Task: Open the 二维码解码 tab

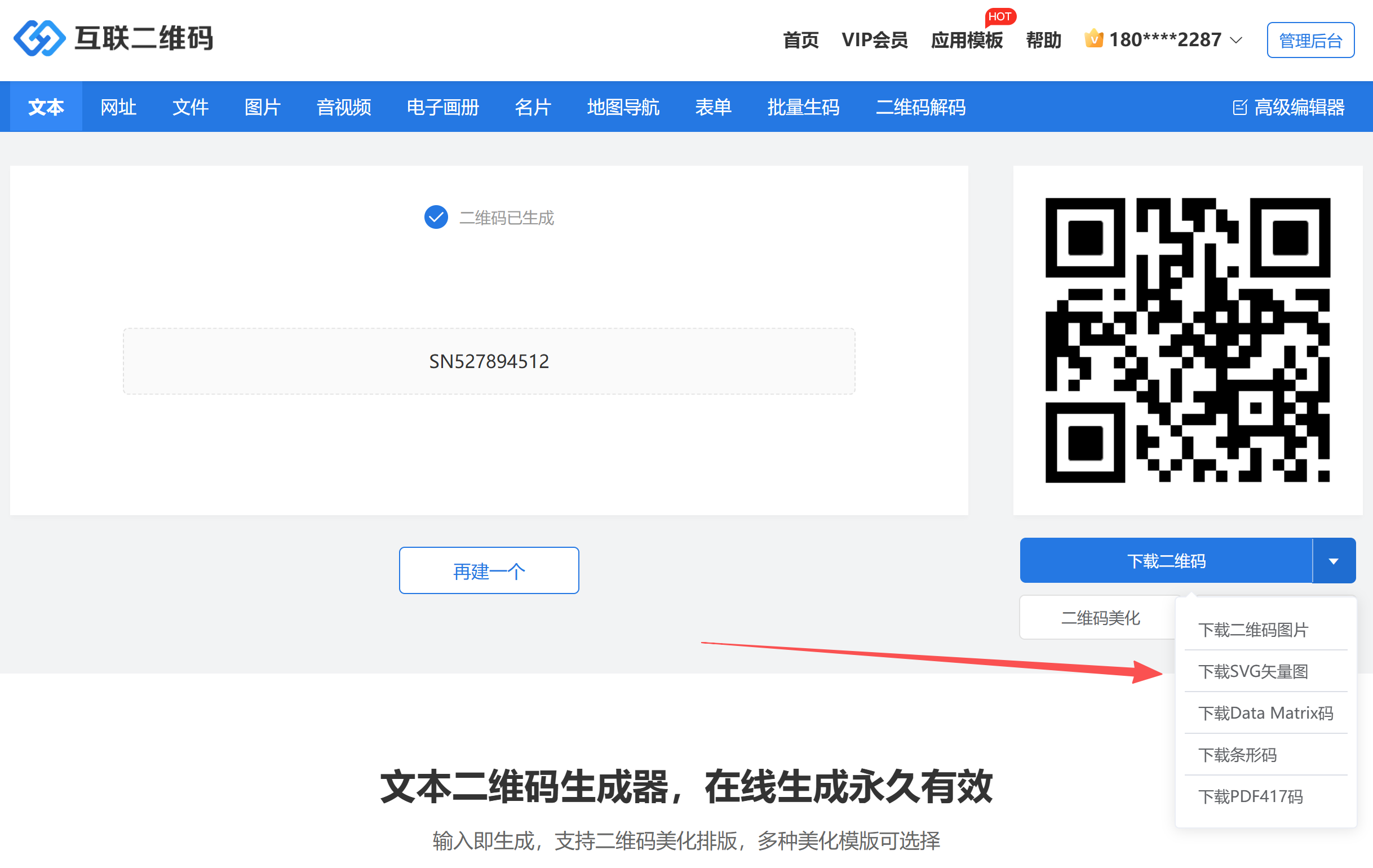Action: tap(920, 107)
